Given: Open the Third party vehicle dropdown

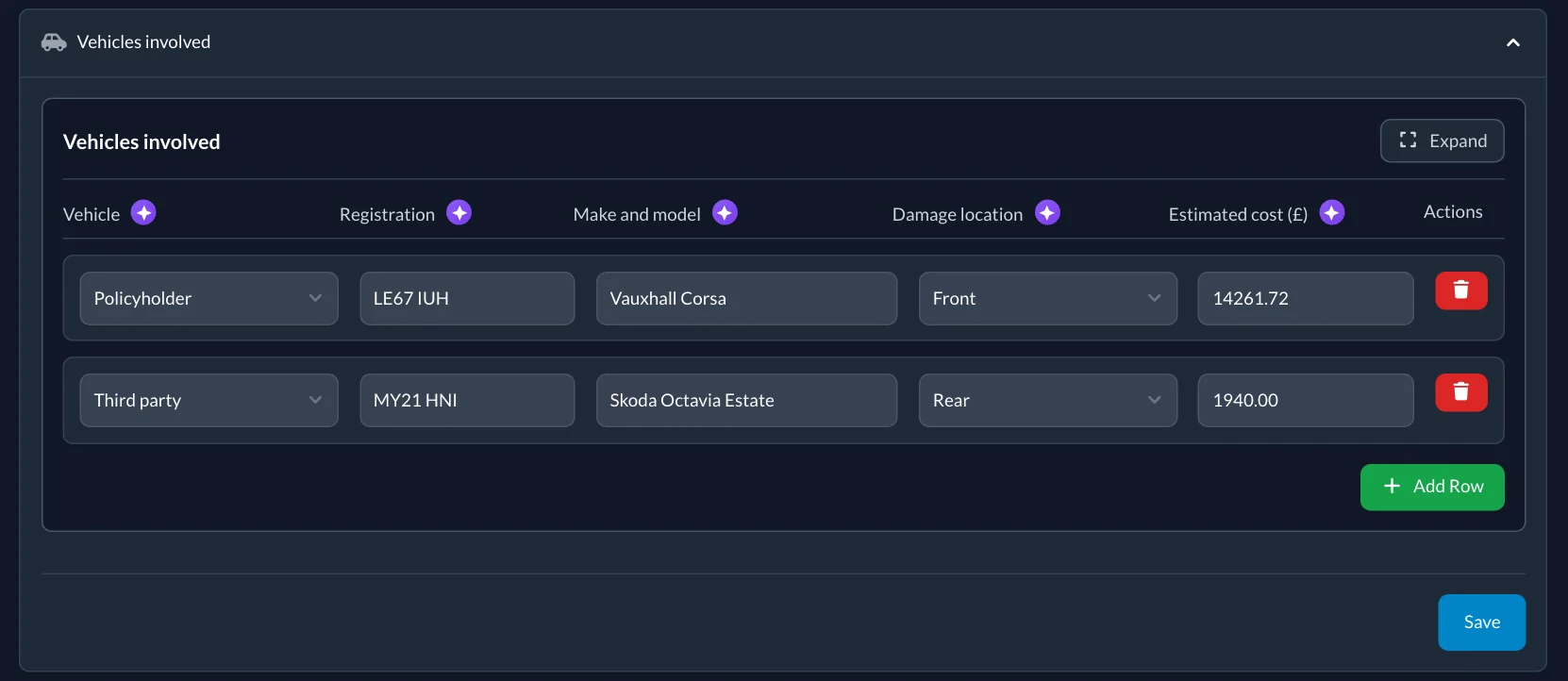Looking at the screenshot, I should (209, 400).
